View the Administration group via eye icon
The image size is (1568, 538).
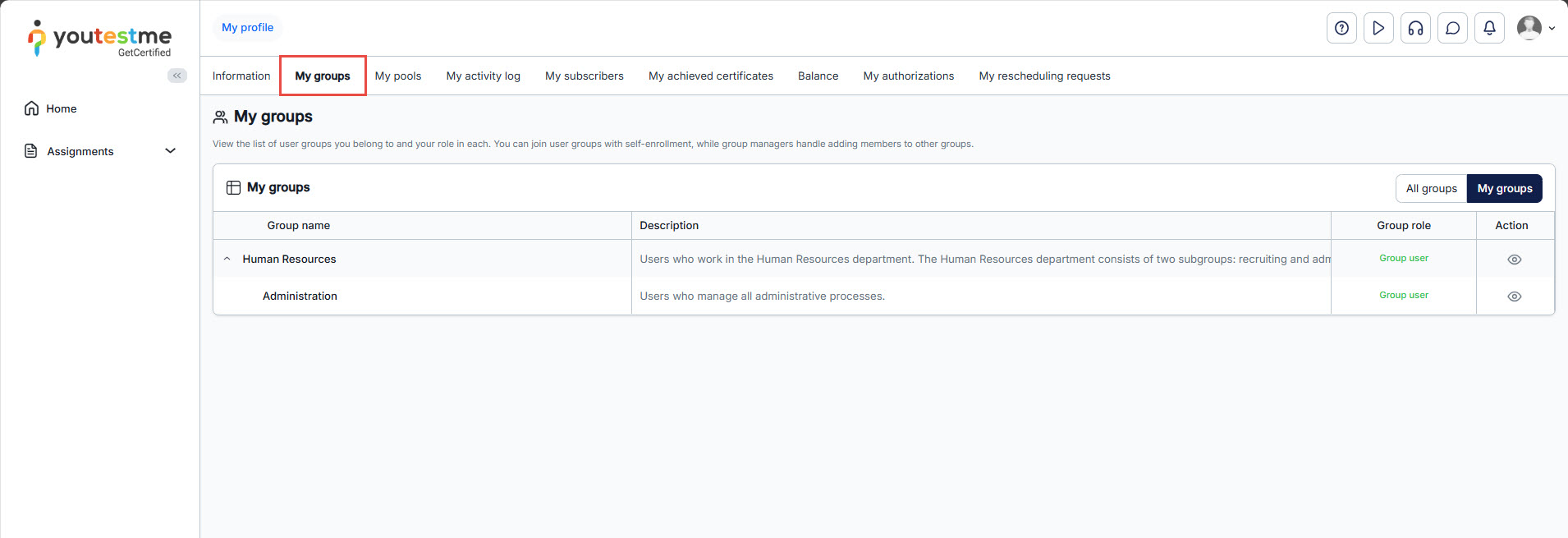(1515, 297)
